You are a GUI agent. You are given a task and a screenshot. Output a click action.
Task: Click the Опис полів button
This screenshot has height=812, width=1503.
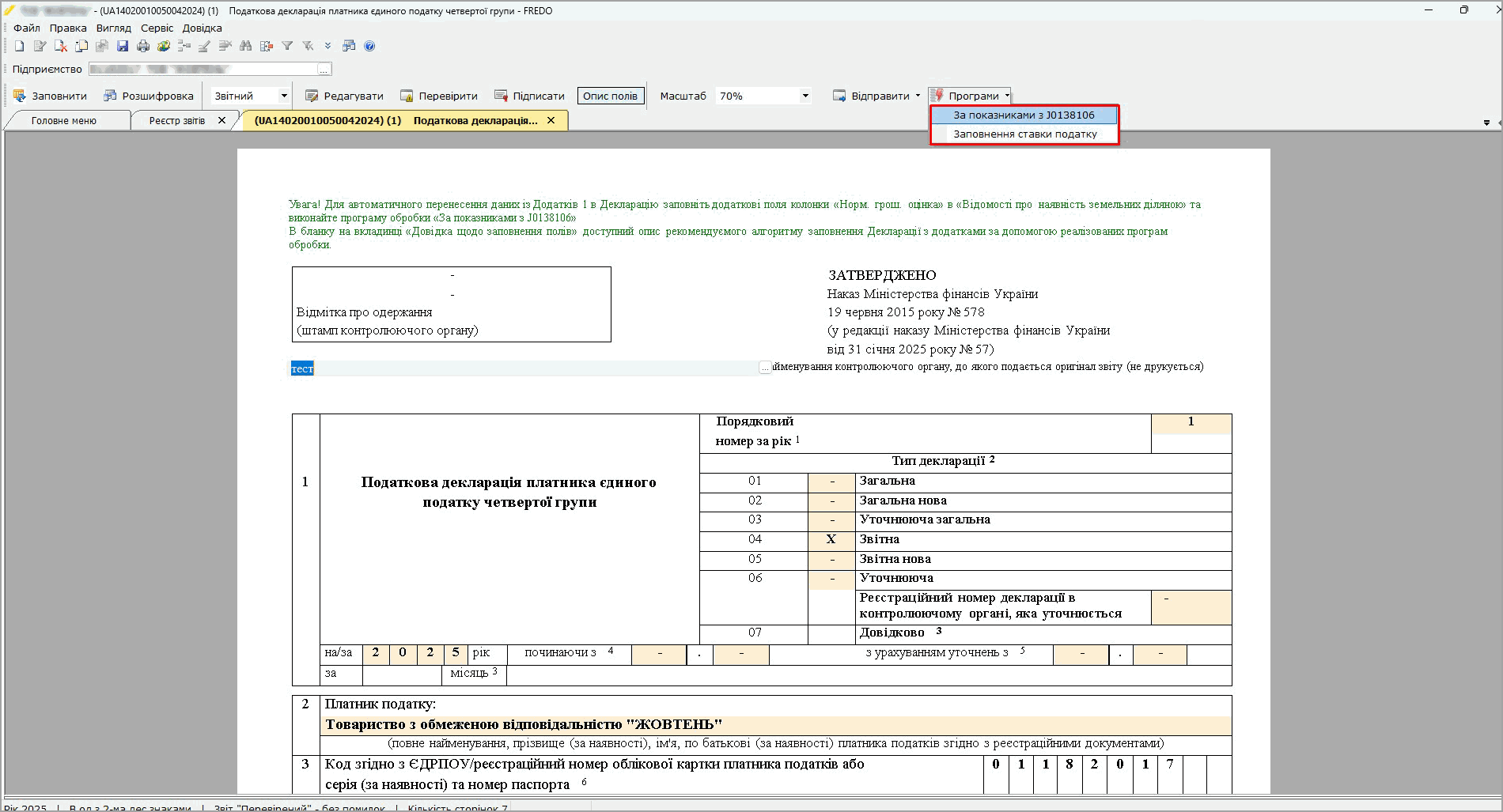tap(610, 96)
